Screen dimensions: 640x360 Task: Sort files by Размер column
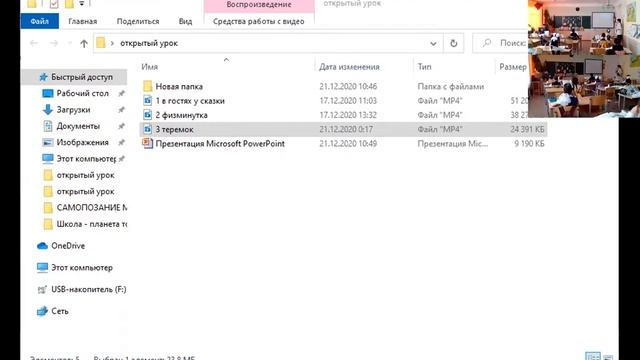tap(513, 67)
